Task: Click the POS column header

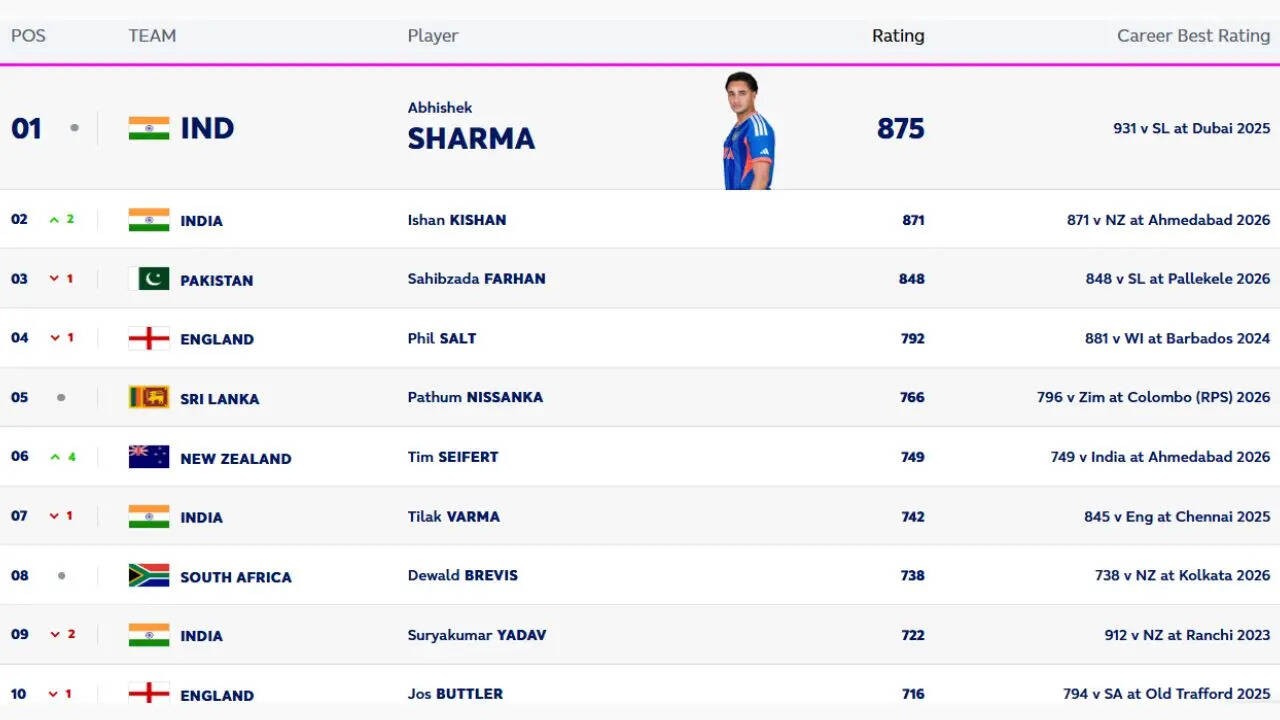Action: pyautogui.click(x=28, y=36)
